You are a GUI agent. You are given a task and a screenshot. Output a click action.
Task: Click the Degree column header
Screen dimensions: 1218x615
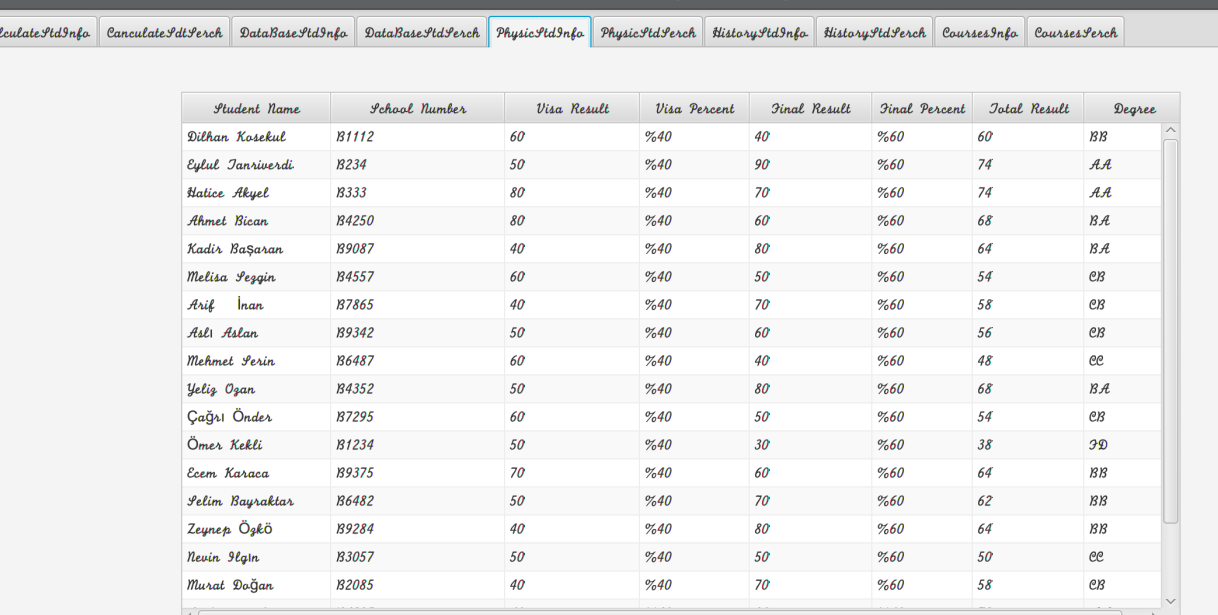coord(1132,108)
